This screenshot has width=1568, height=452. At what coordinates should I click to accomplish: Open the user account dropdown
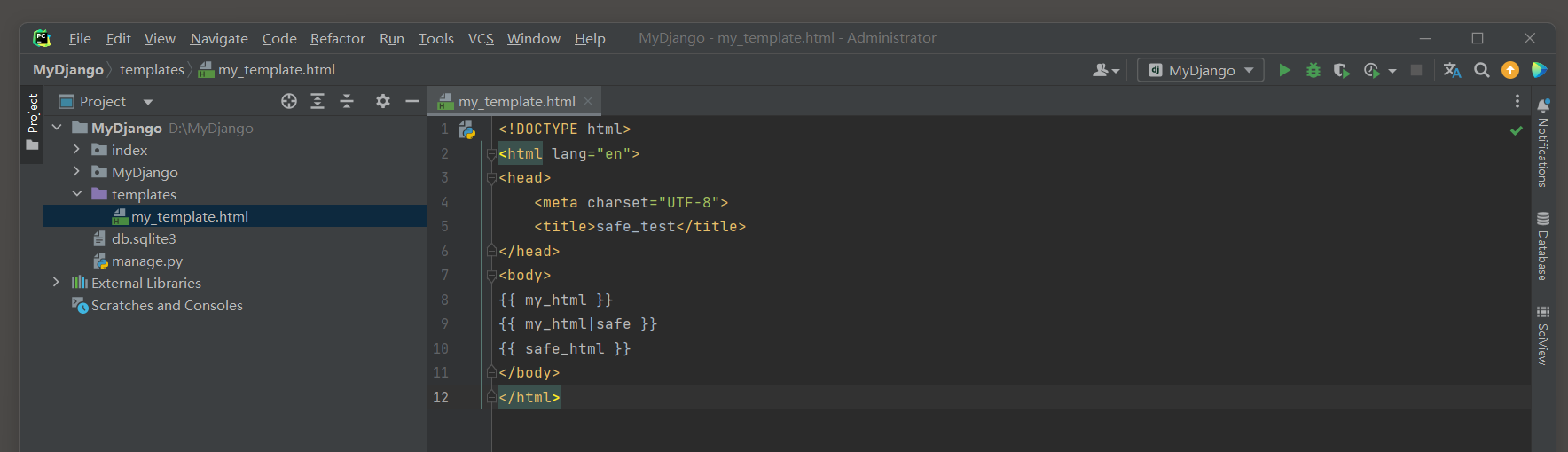1106,70
